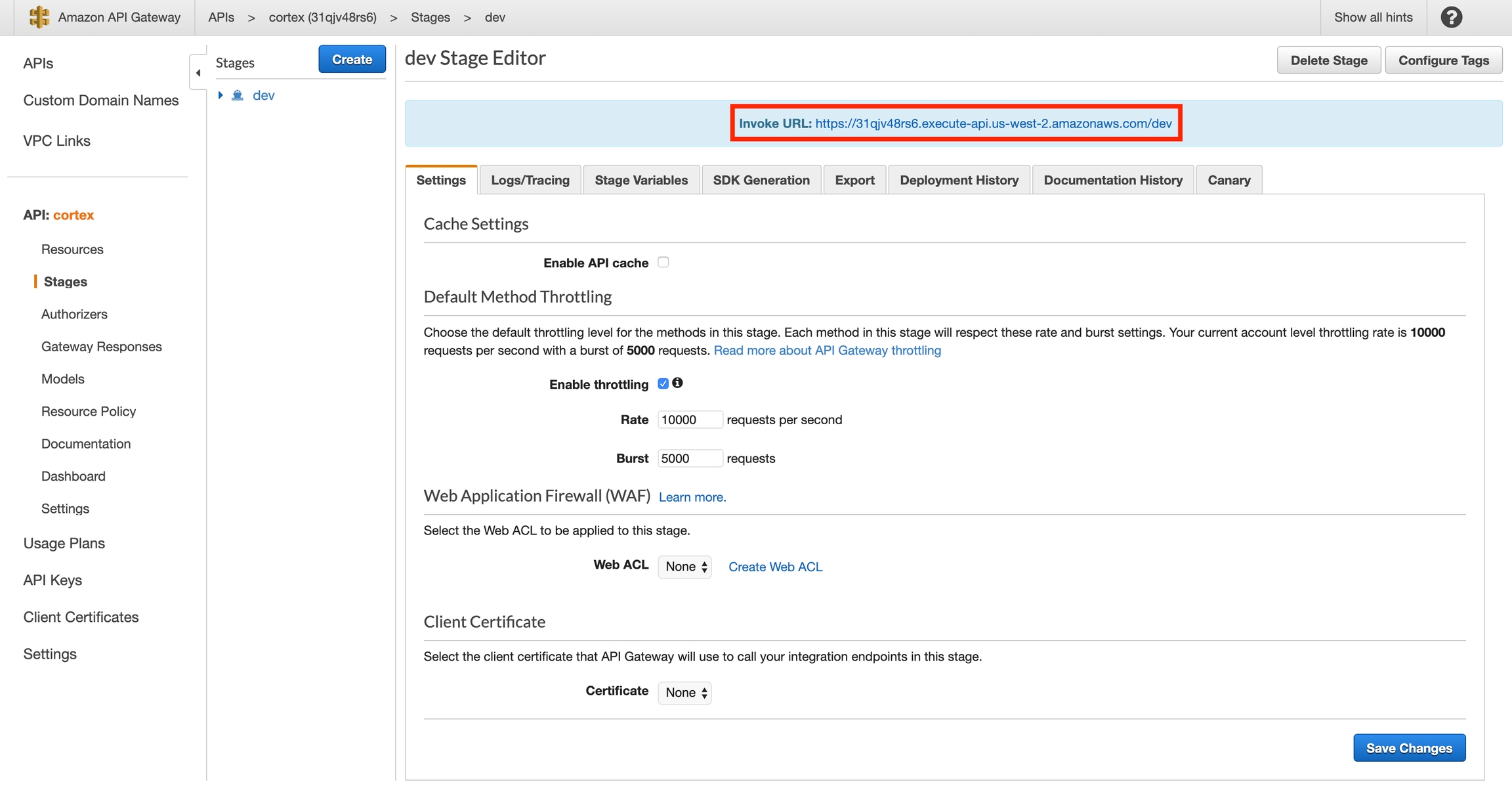
Task: Expand the dev stage tree node
Action: click(x=220, y=96)
